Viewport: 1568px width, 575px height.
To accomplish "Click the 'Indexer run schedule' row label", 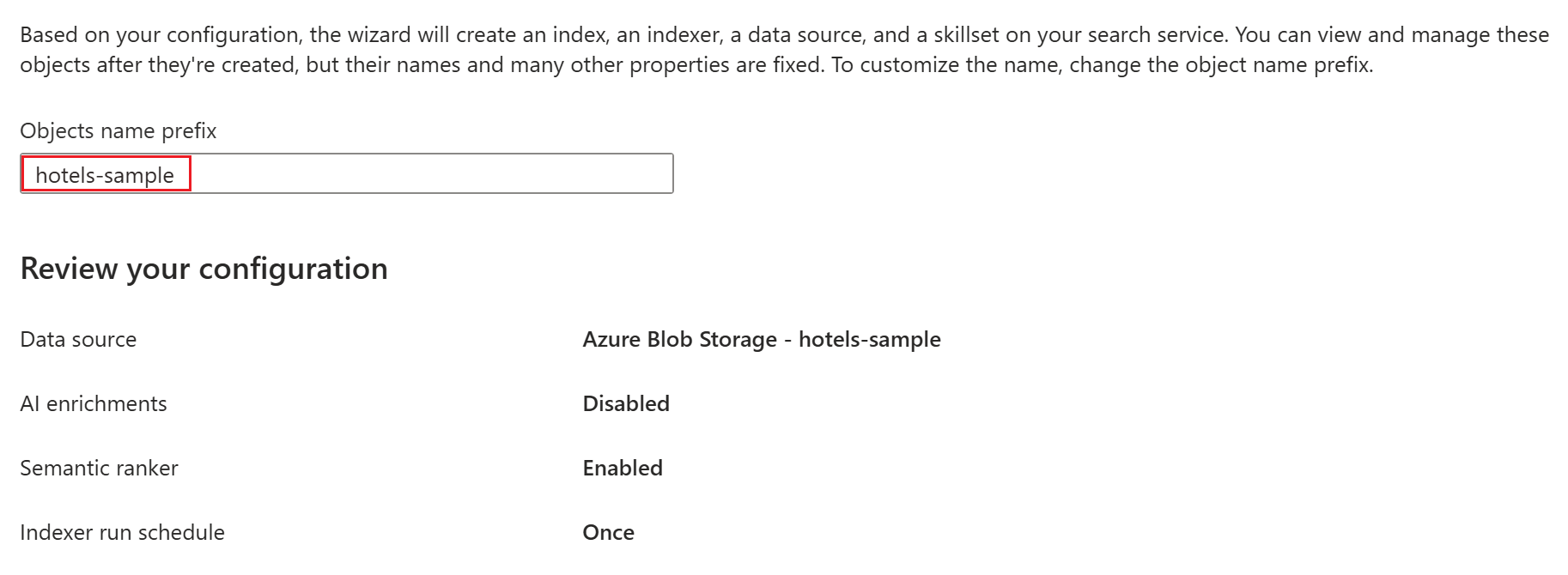I will [122, 532].
